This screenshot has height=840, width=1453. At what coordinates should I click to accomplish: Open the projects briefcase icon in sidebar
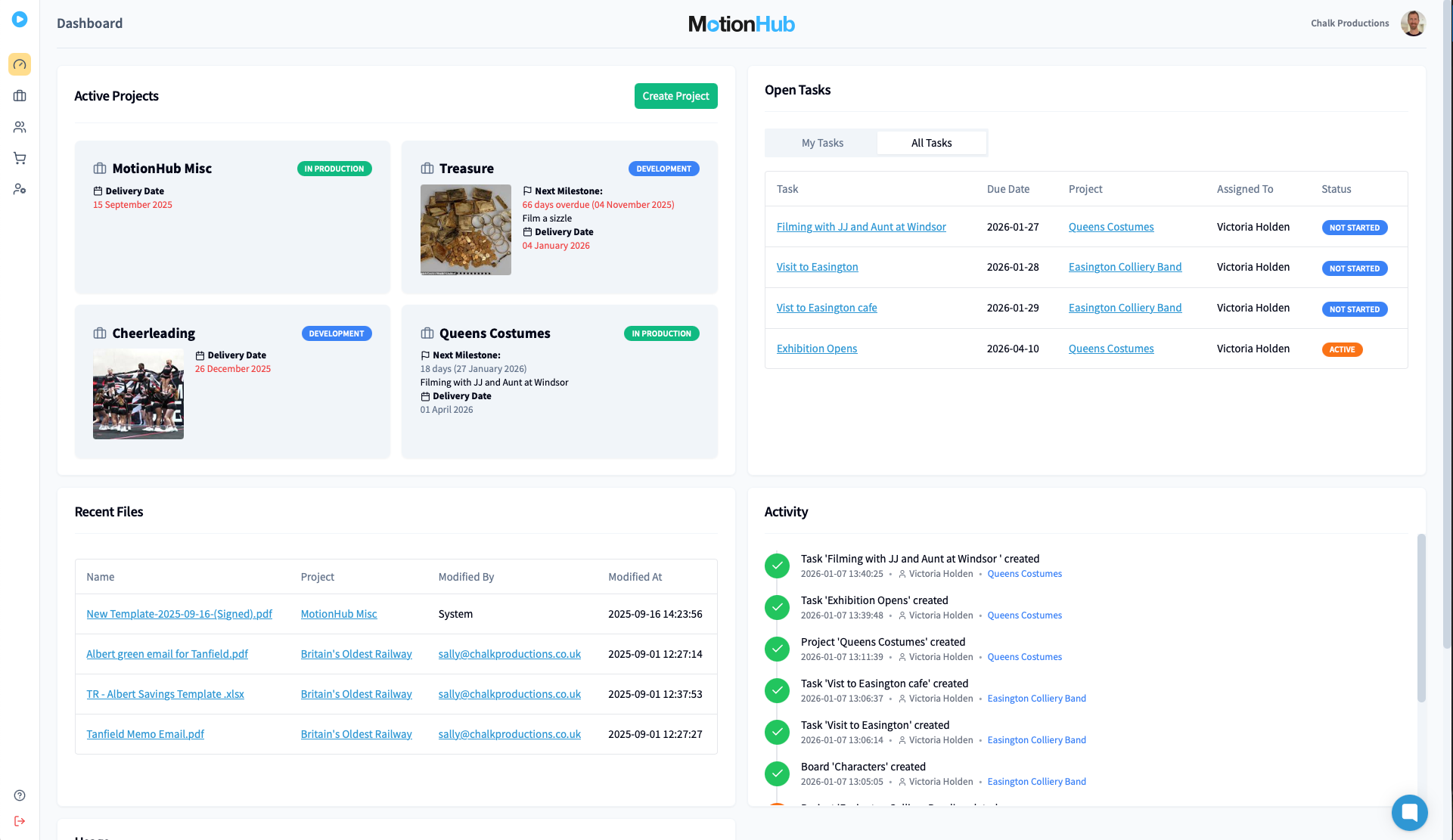20,96
